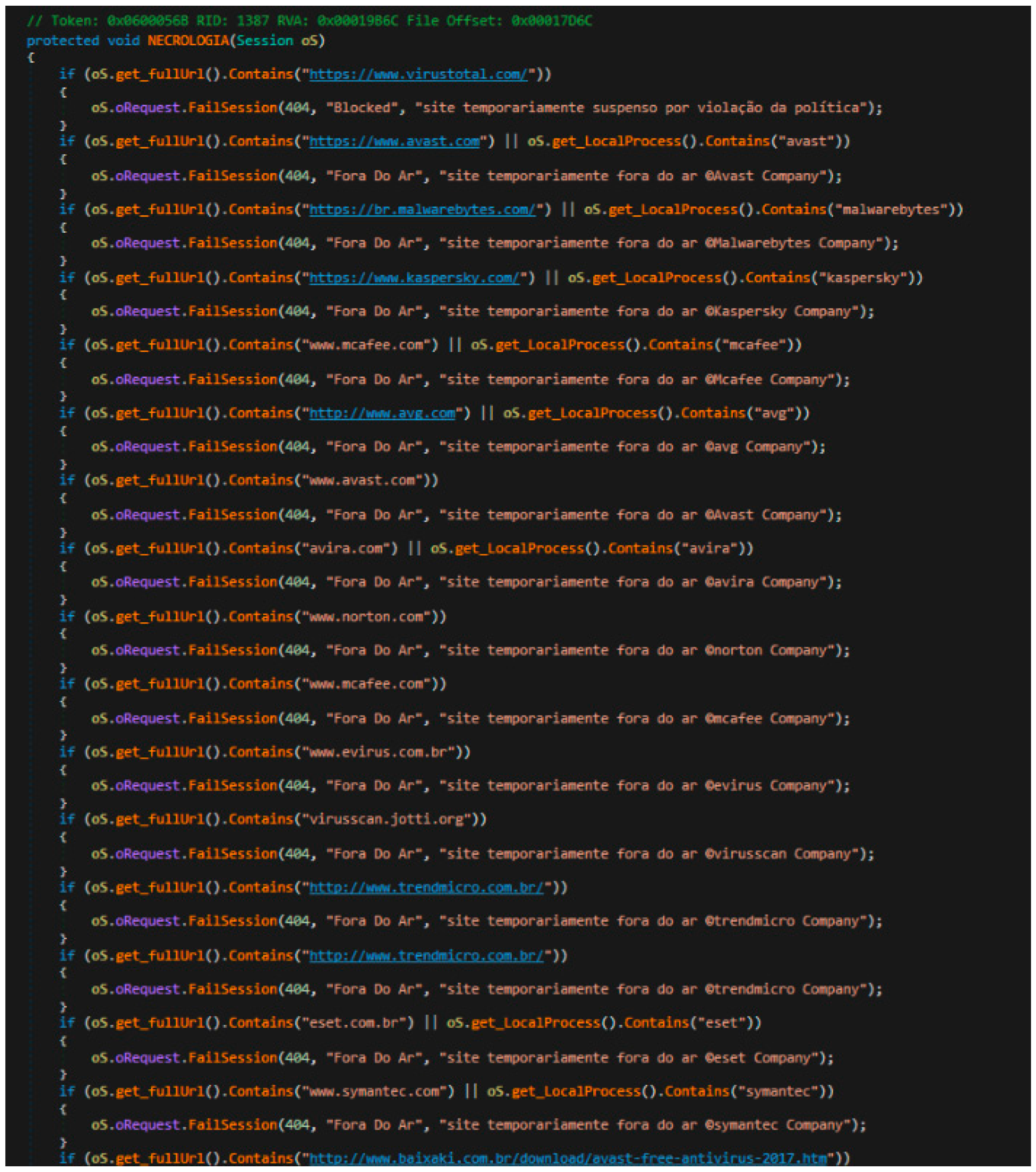The image size is (1036, 1172).
Task: Click FailSession call for the Kaspersky message
Action: click(233, 311)
